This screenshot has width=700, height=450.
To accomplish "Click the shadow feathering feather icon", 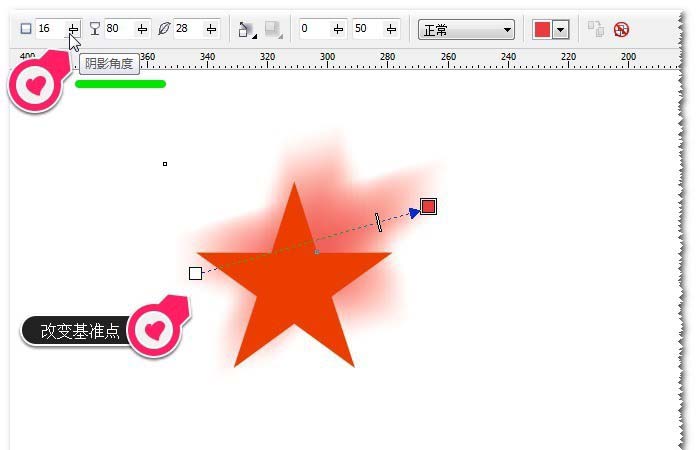I will [x=164, y=29].
